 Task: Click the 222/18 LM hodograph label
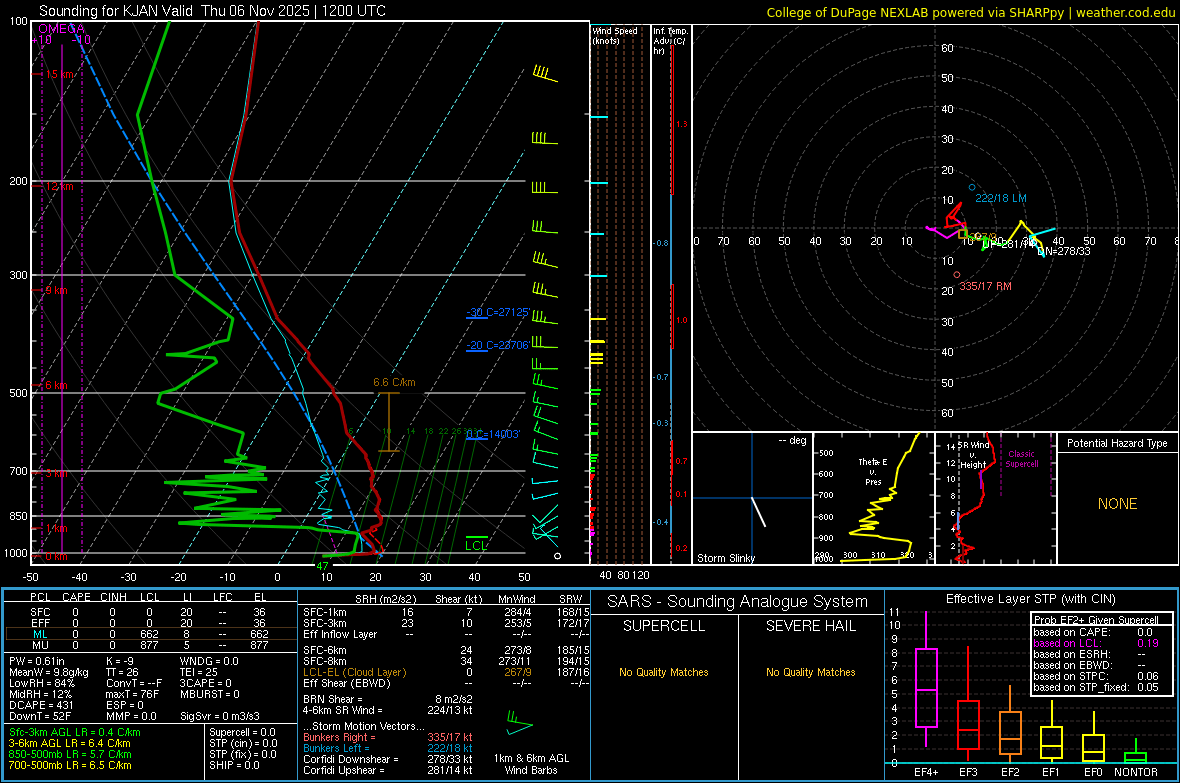(1001, 198)
